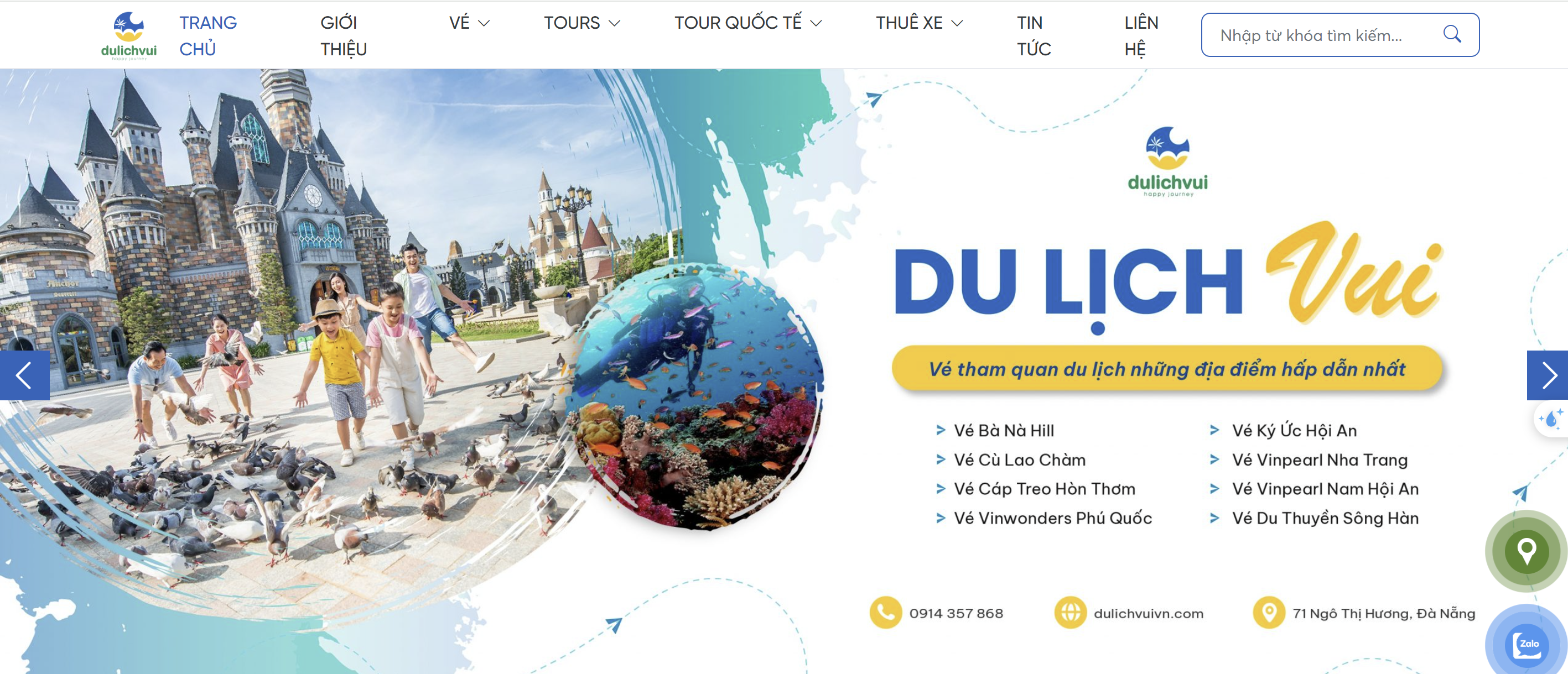Open the LIÊN HỆ menu item
This screenshot has width=1568, height=674.
(x=1141, y=36)
